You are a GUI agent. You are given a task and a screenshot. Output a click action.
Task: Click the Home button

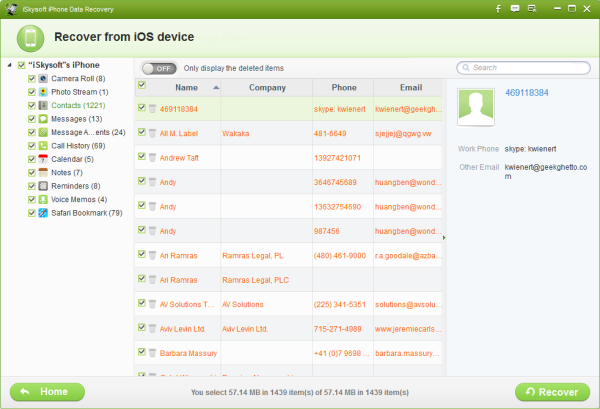[47, 392]
